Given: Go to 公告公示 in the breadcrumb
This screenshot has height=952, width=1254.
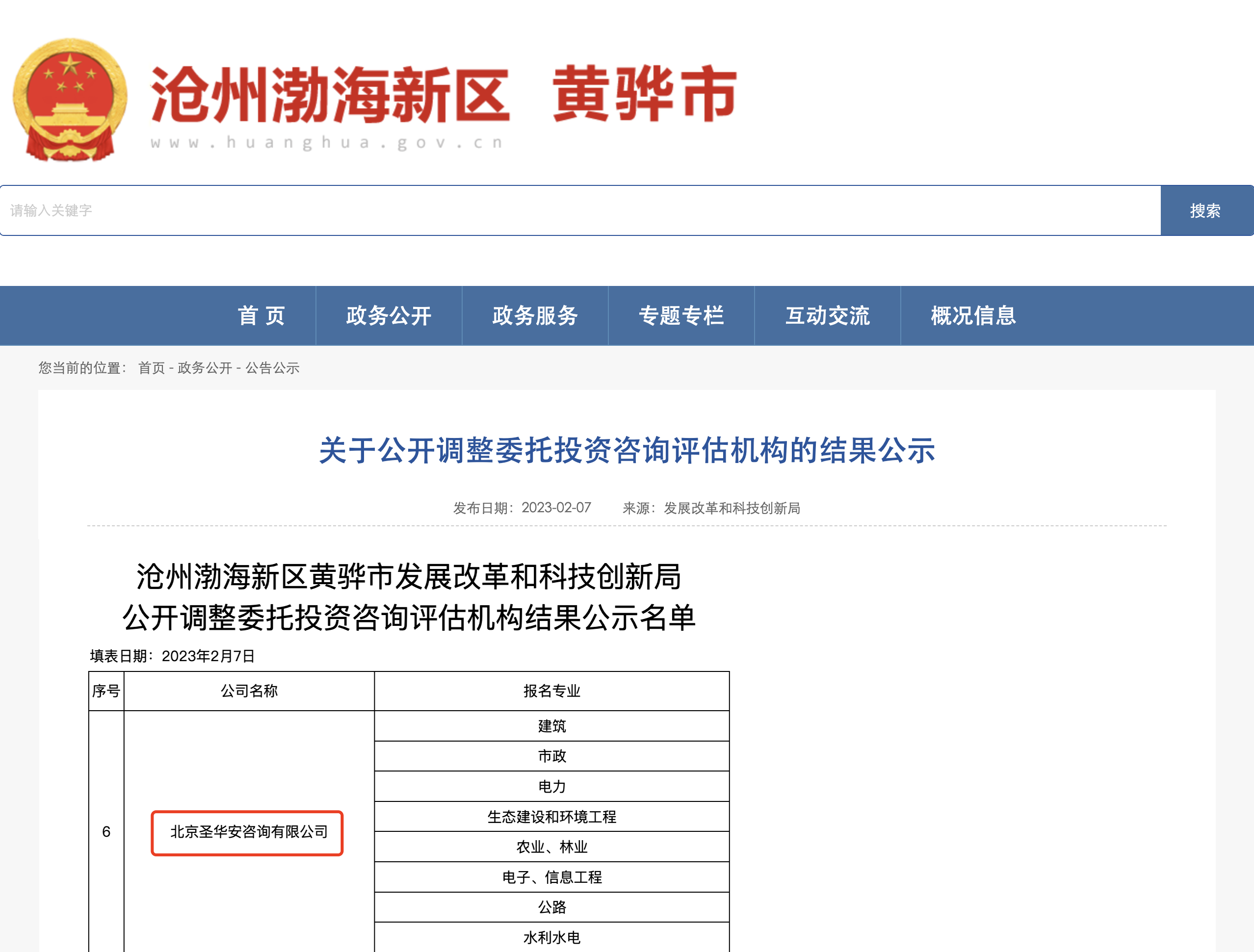Looking at the screenshot, I should pyautogui.click(x=272, y=368).
